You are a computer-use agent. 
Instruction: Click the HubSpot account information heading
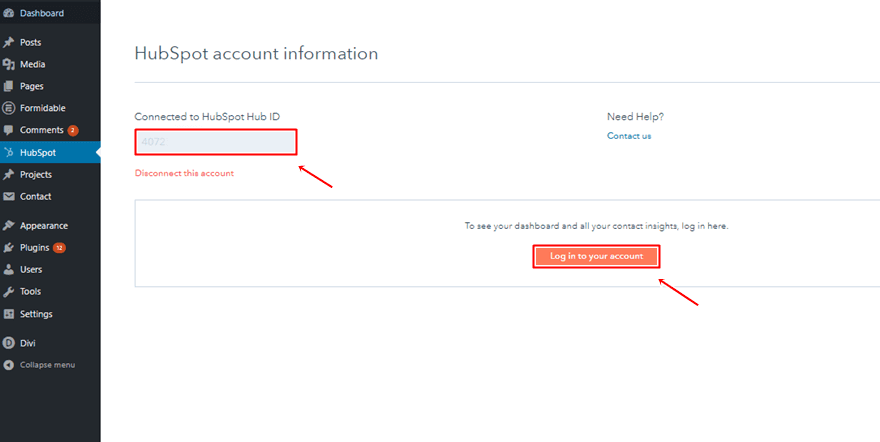(256, 54)
